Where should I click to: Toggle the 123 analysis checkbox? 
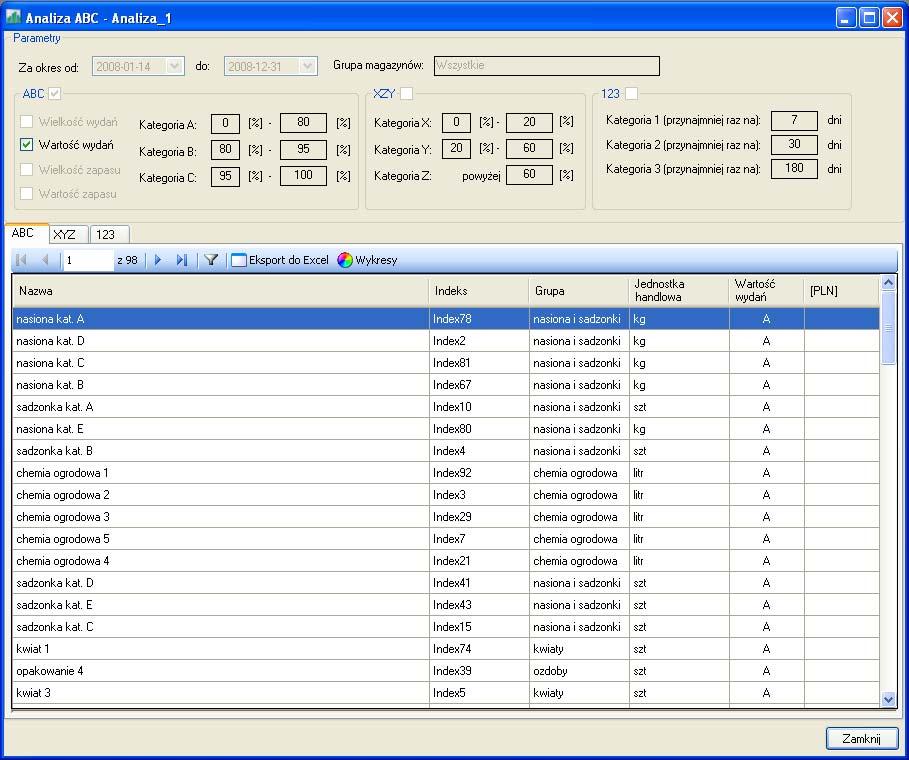(632, 93)
